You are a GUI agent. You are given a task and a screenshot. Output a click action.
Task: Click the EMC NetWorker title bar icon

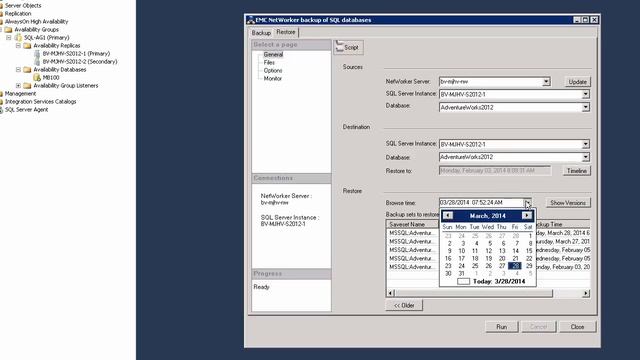click(x=251, y=20)
